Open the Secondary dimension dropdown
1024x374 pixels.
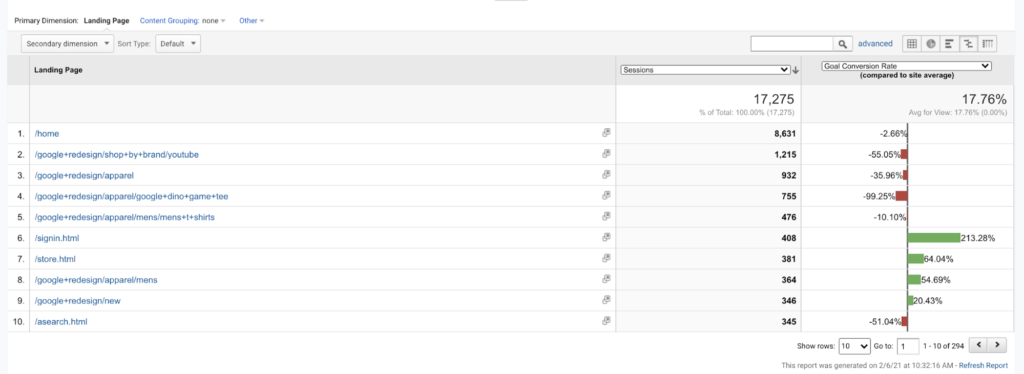(69, 44)
